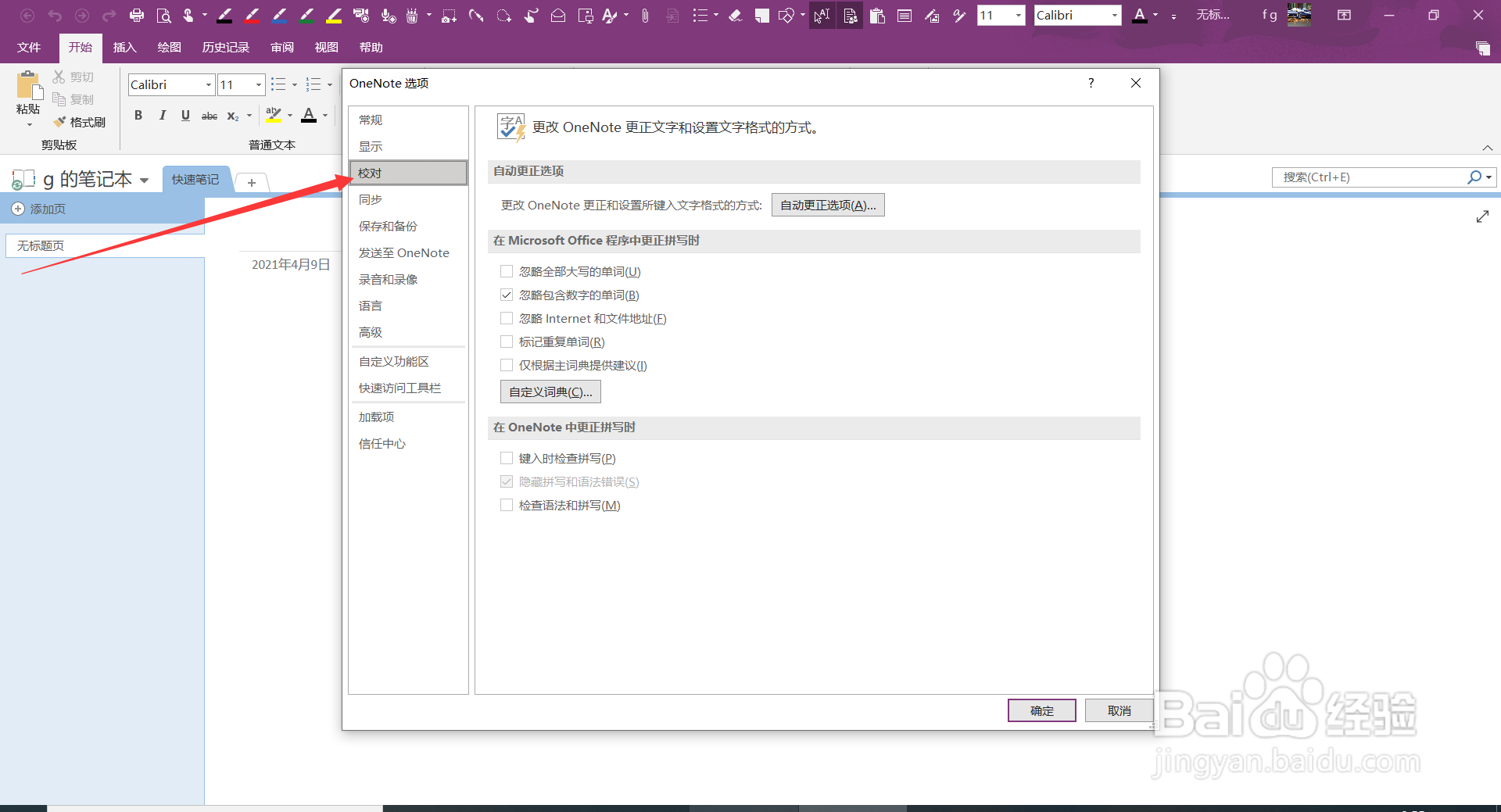Expand the numbered list style dropdown
The width and height of the screenshot is (1501, 812).
point(330,84)
